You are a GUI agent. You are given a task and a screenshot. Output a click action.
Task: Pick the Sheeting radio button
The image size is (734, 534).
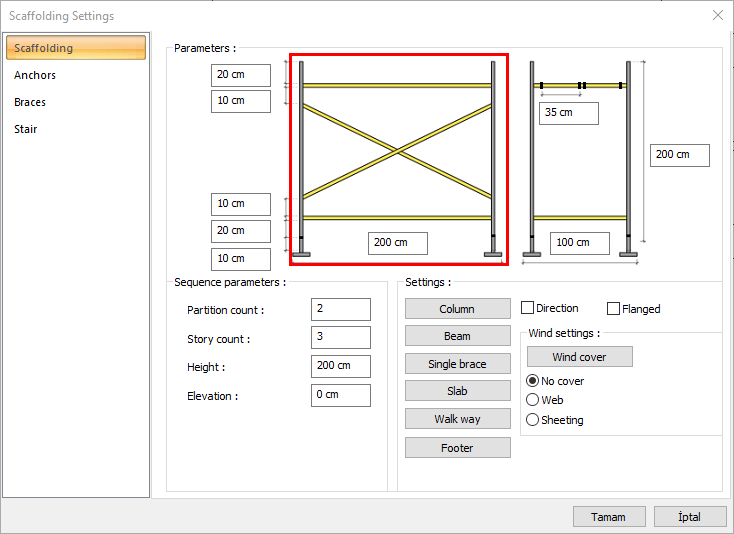coord(533,420)
